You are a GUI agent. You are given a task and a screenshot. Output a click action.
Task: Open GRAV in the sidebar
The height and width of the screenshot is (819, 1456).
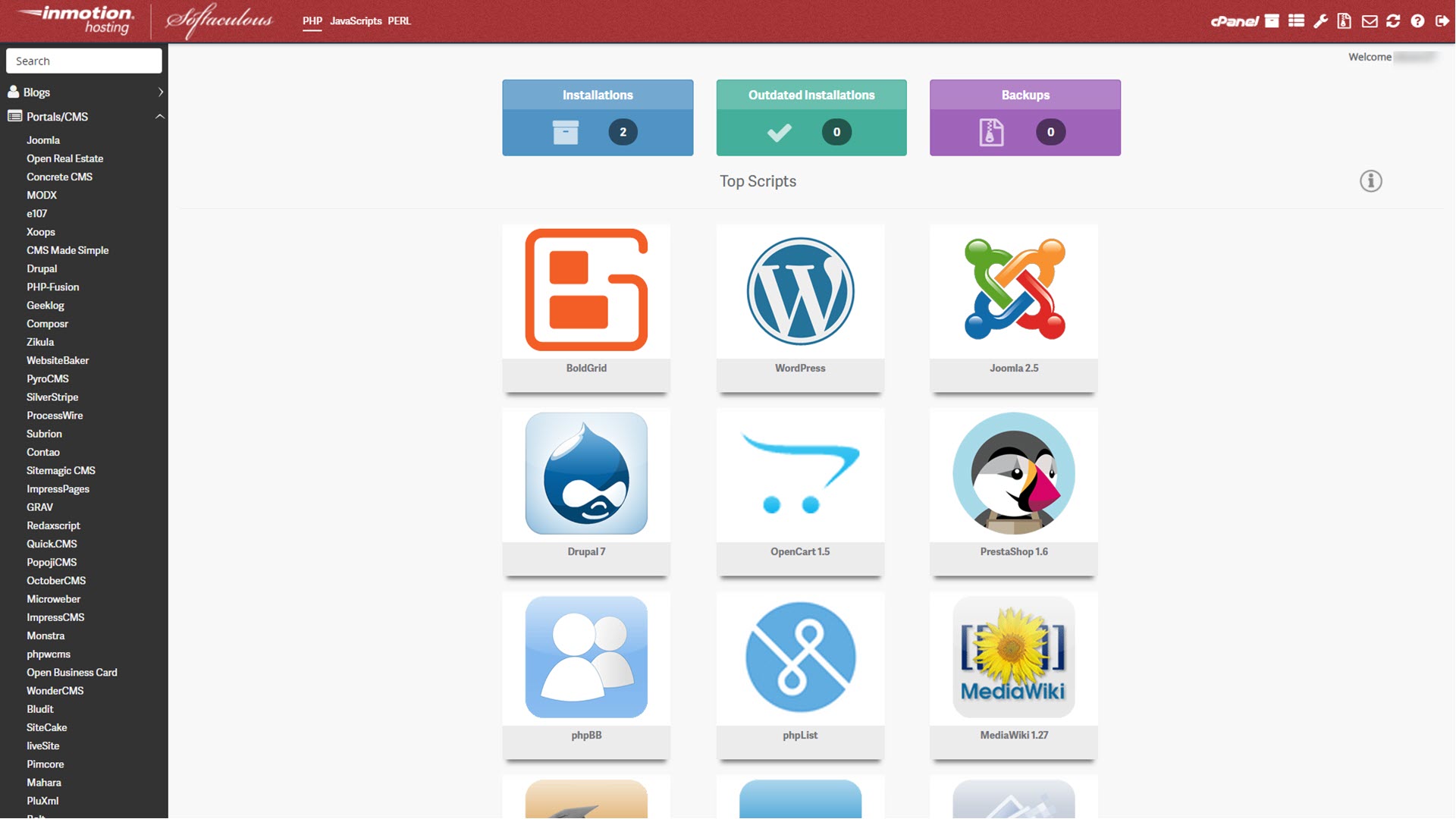pyautogui.click(x=39, y=507)
